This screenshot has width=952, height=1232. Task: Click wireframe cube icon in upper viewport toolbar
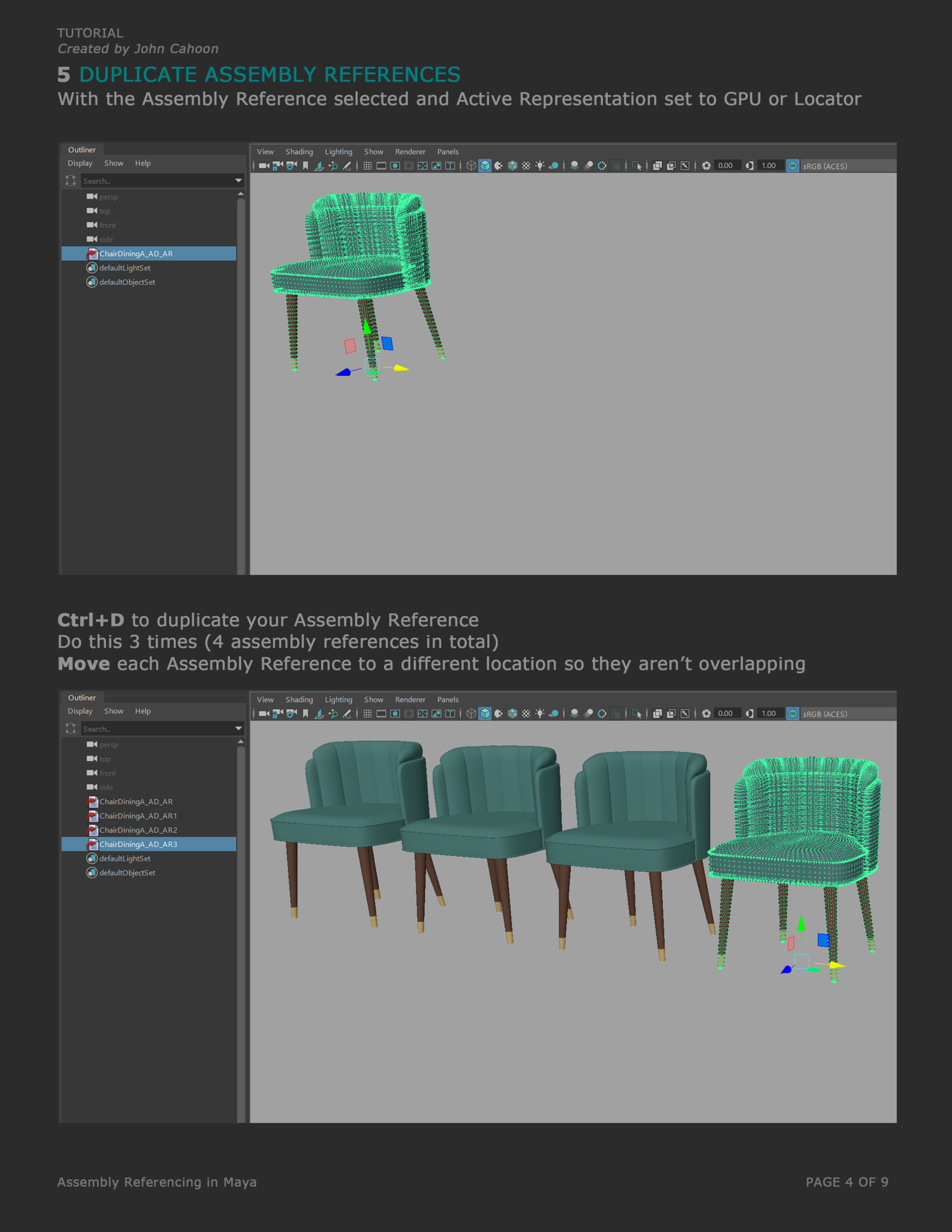click(x=471, y=166)
